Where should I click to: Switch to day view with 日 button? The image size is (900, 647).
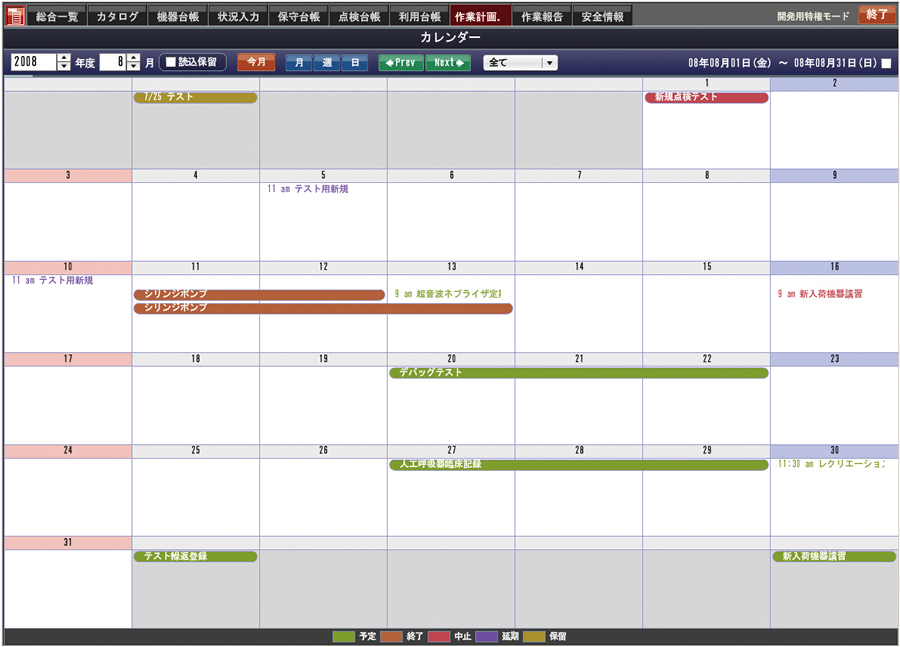(355, 63)
